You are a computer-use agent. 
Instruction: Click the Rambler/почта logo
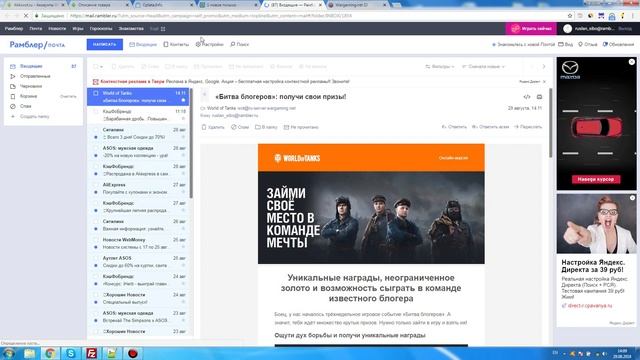37,44
